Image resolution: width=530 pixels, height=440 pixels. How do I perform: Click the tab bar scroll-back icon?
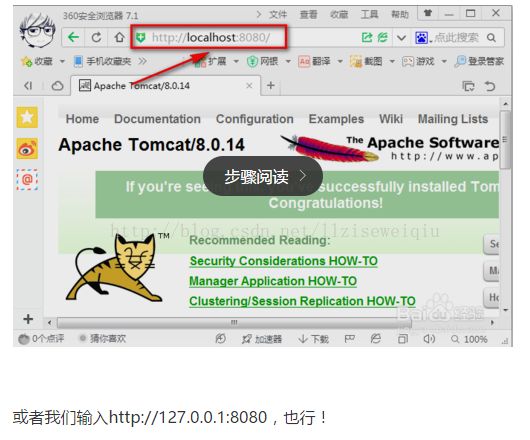point(28,86)
